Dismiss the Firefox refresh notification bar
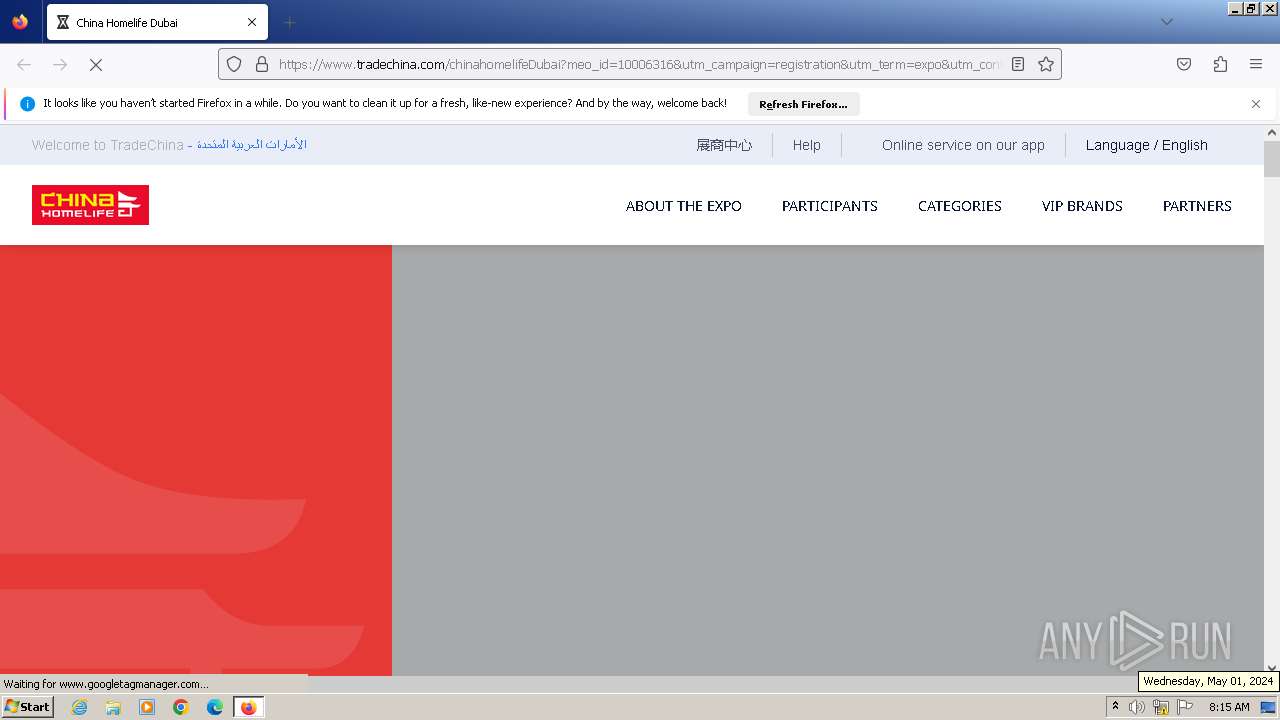 (1256, 104)
